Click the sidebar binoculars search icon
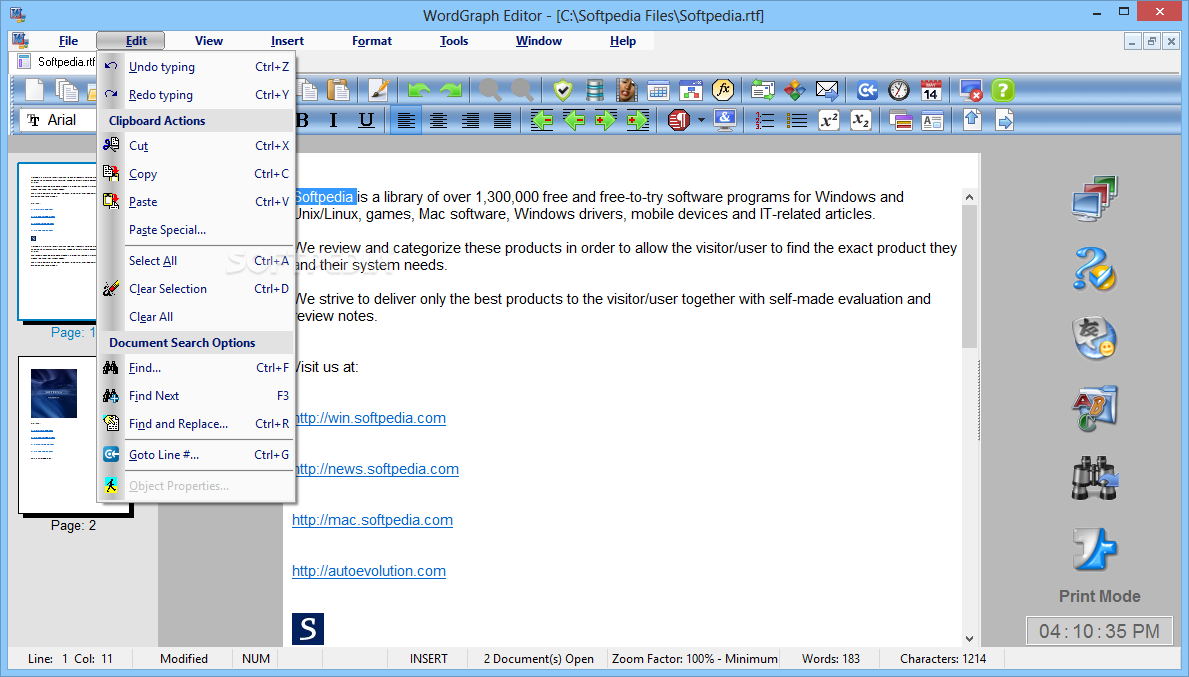1189x677 pixels. (x=1095, y=478)
